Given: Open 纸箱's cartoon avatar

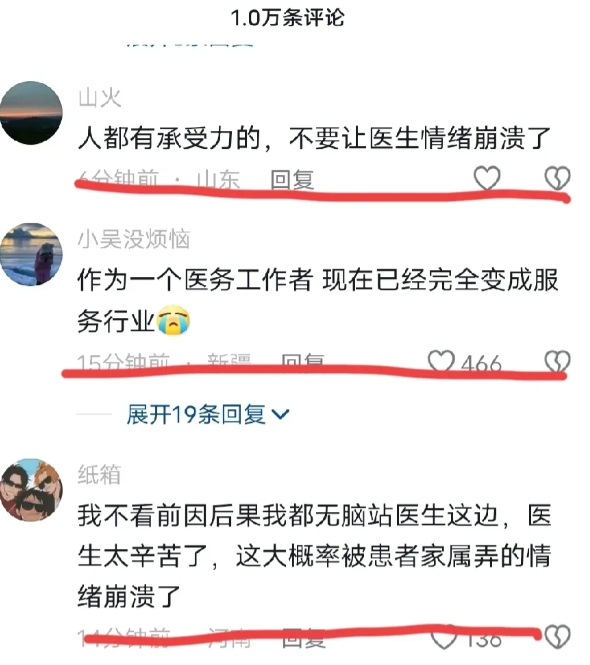Looking at the screenshot, I should 31,490.
